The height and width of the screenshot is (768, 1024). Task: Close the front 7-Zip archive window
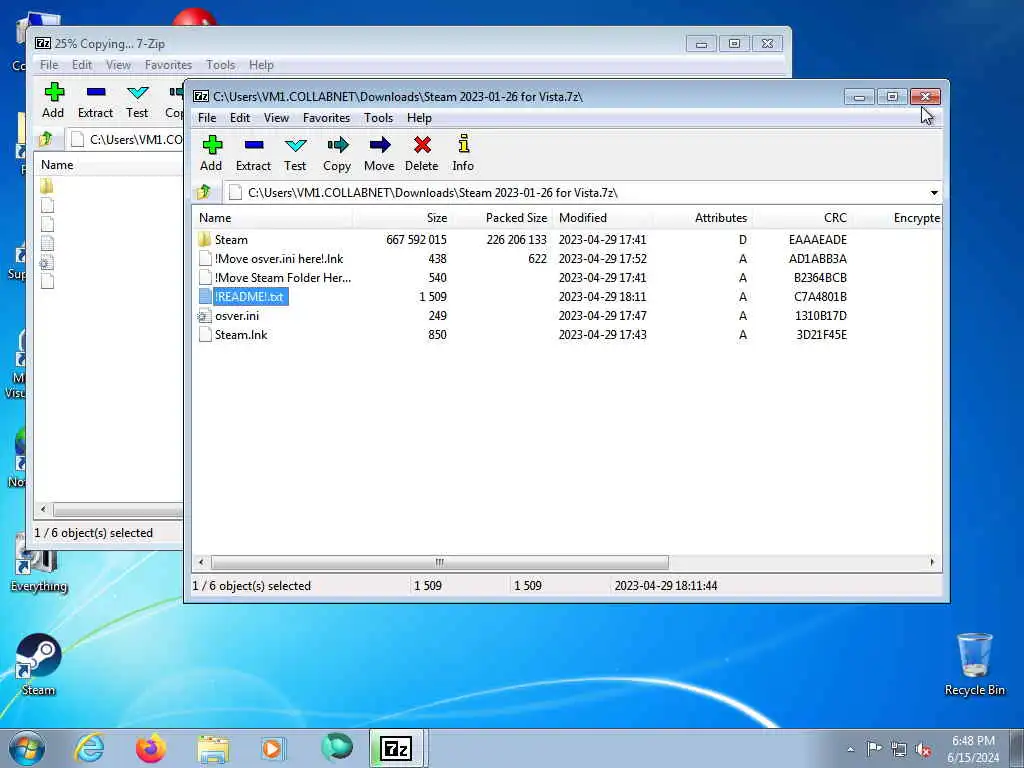point(925,97)
